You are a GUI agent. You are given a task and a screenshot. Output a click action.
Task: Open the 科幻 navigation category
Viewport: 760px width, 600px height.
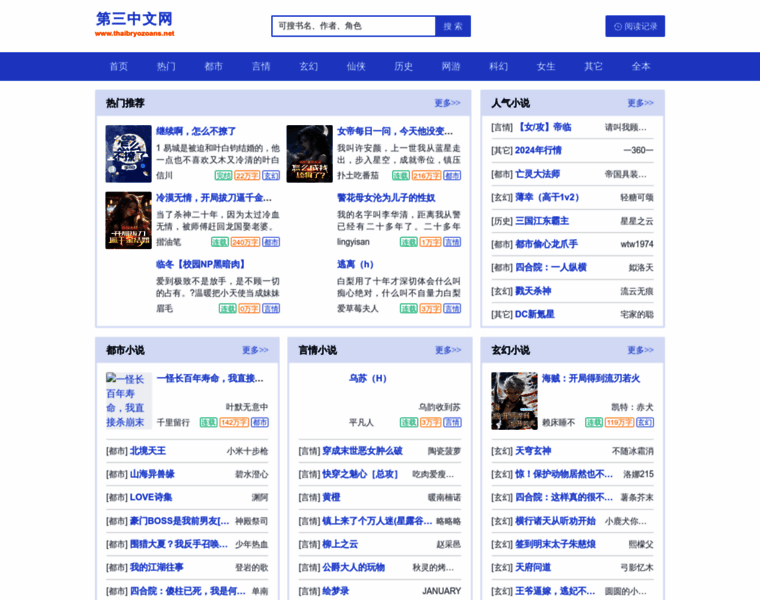(499, 66)
